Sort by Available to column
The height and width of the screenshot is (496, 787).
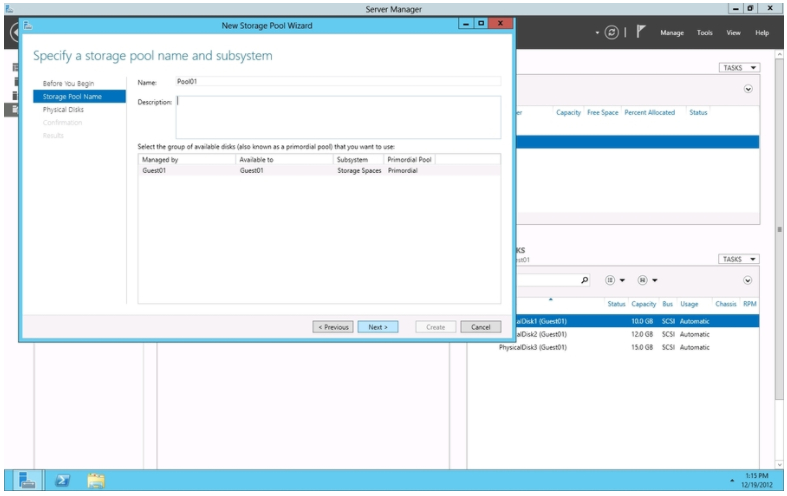point(284,160)
